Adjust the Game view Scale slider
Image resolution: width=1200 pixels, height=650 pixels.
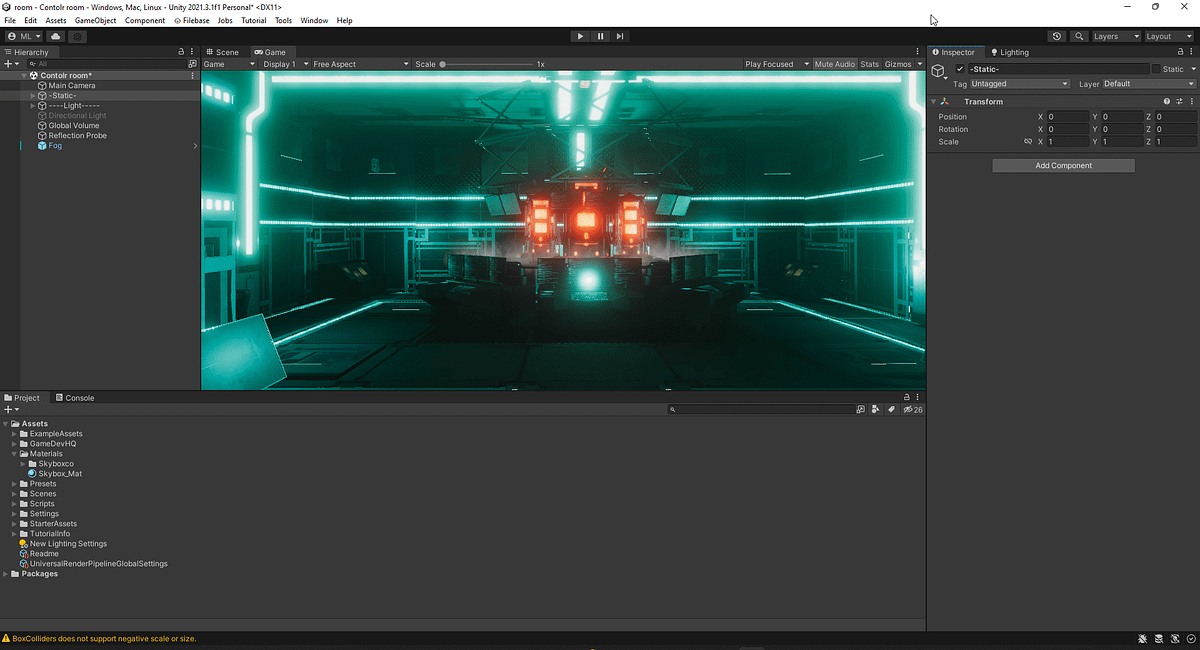(485, 64)
